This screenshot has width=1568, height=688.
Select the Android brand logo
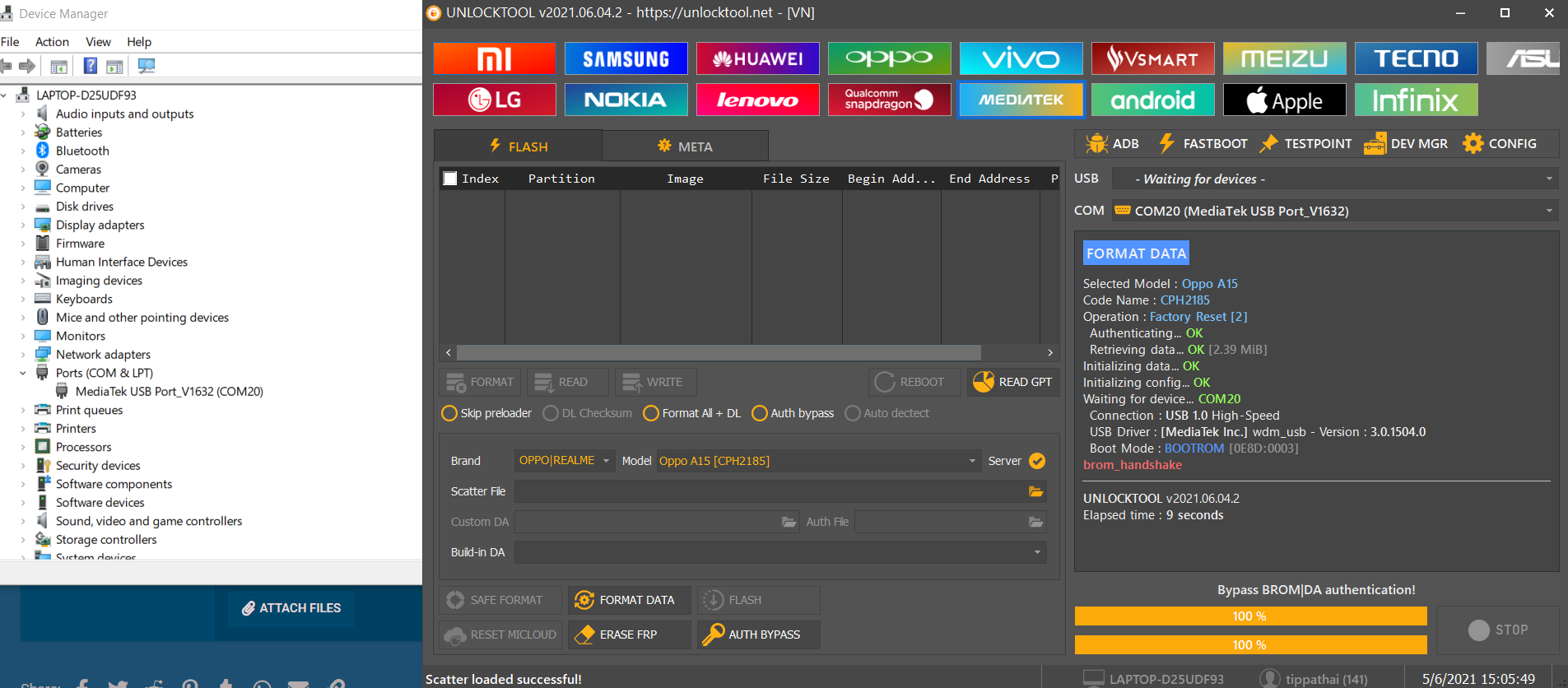[1153, 100]
